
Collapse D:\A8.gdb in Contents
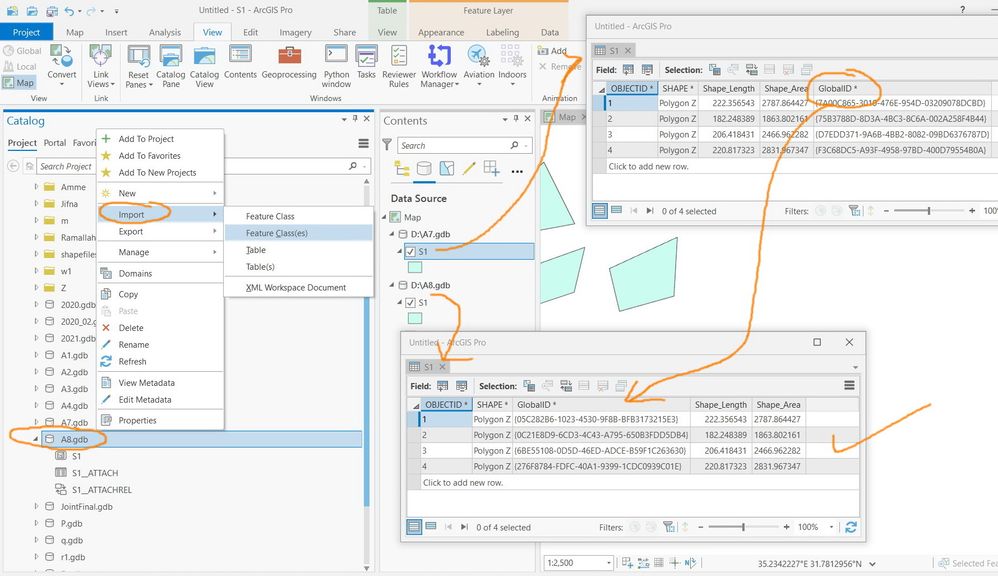coord(392,285)
